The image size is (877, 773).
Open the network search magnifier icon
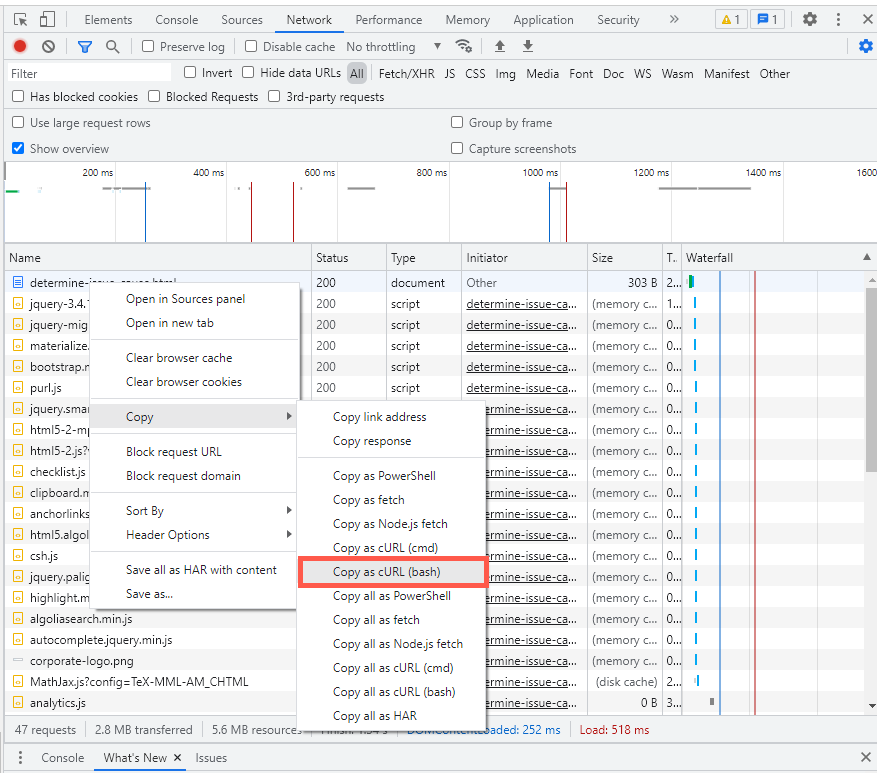[112, 47]
